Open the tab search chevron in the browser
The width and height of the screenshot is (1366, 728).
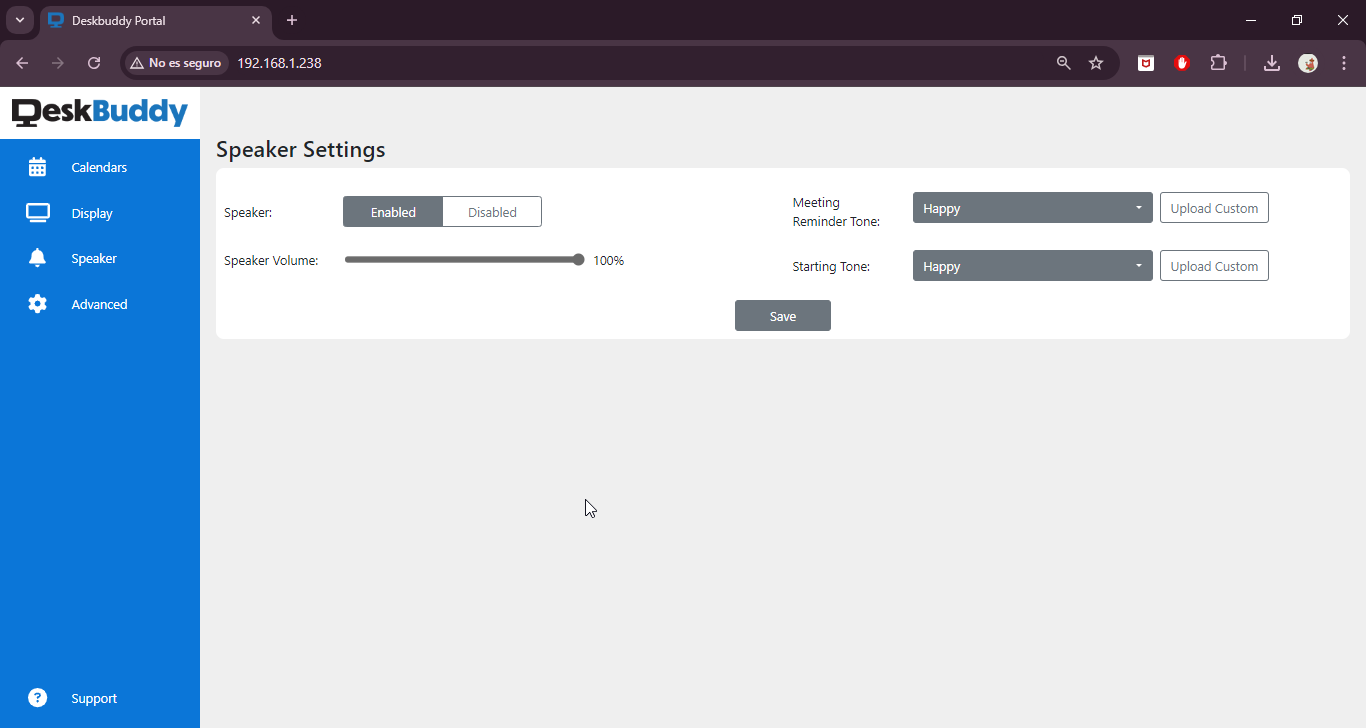20,20
